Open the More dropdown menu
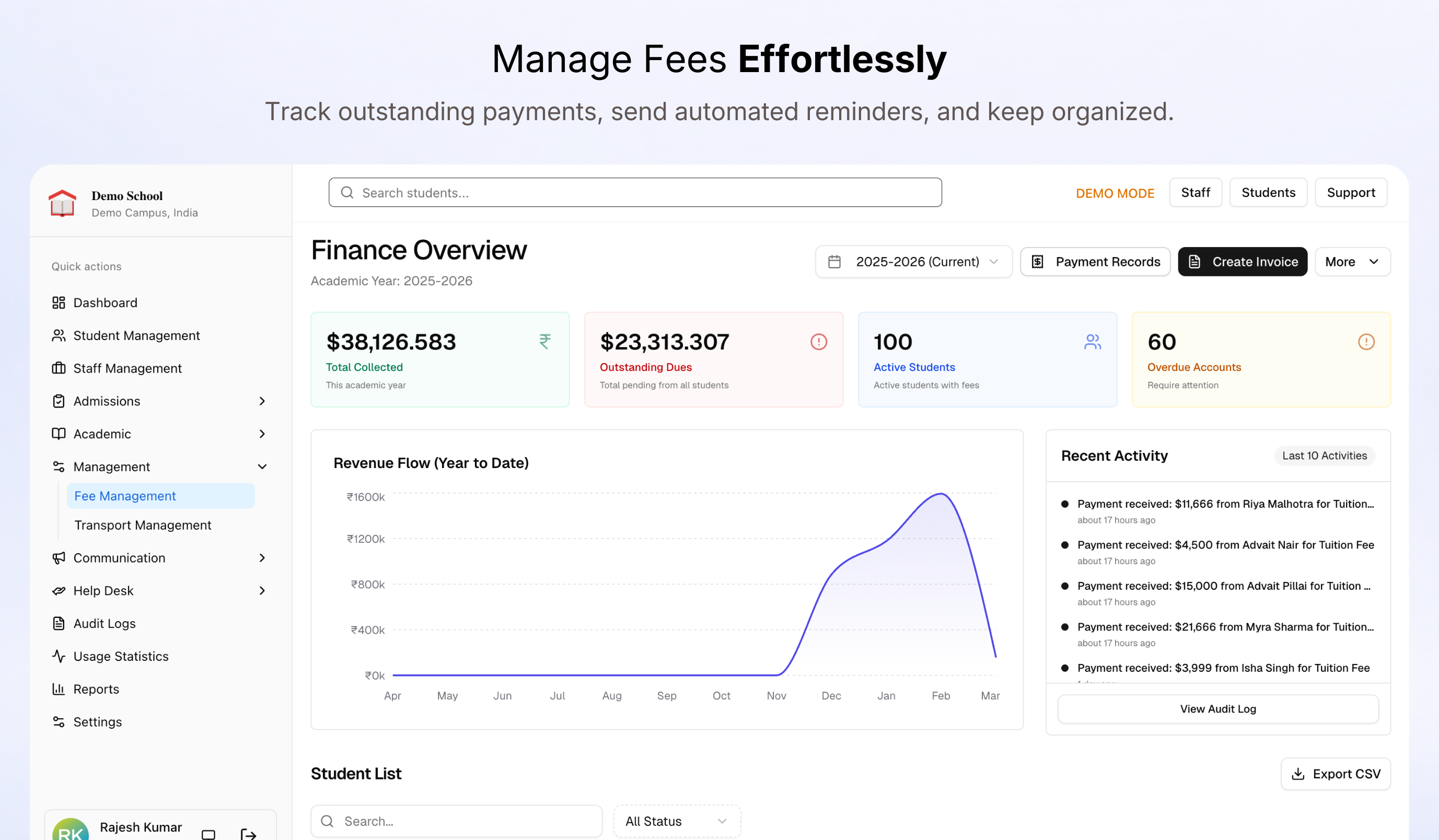 pos(1352,262)
